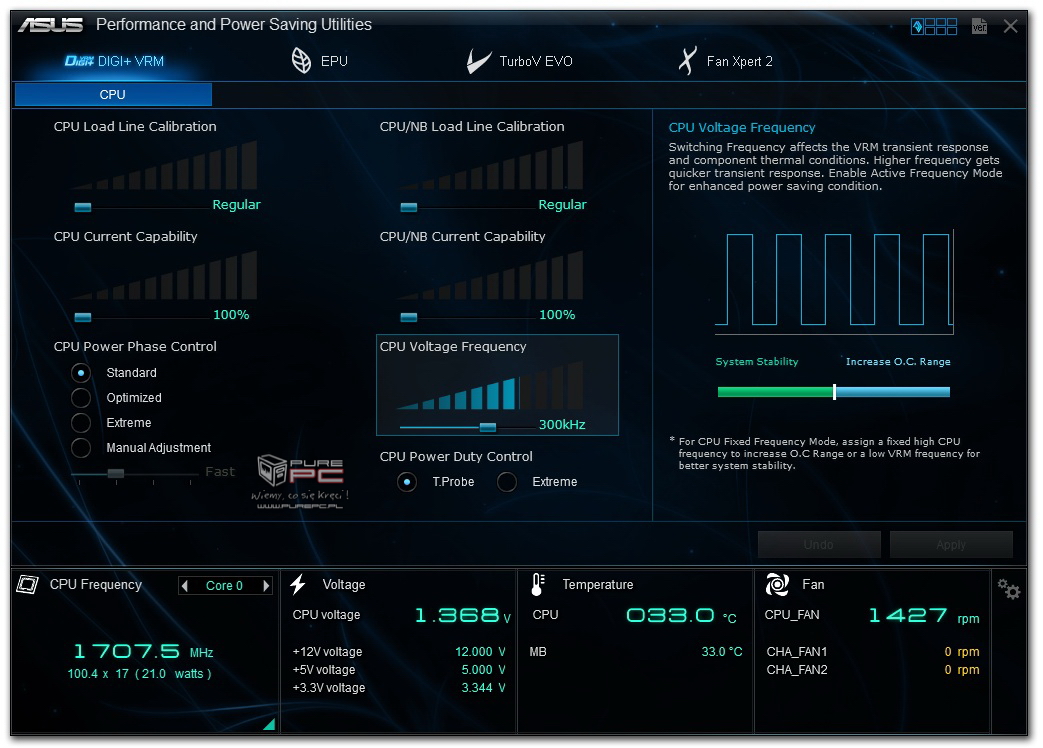Choose Extreme under CPU Power Duty Control

click(507, 481)
